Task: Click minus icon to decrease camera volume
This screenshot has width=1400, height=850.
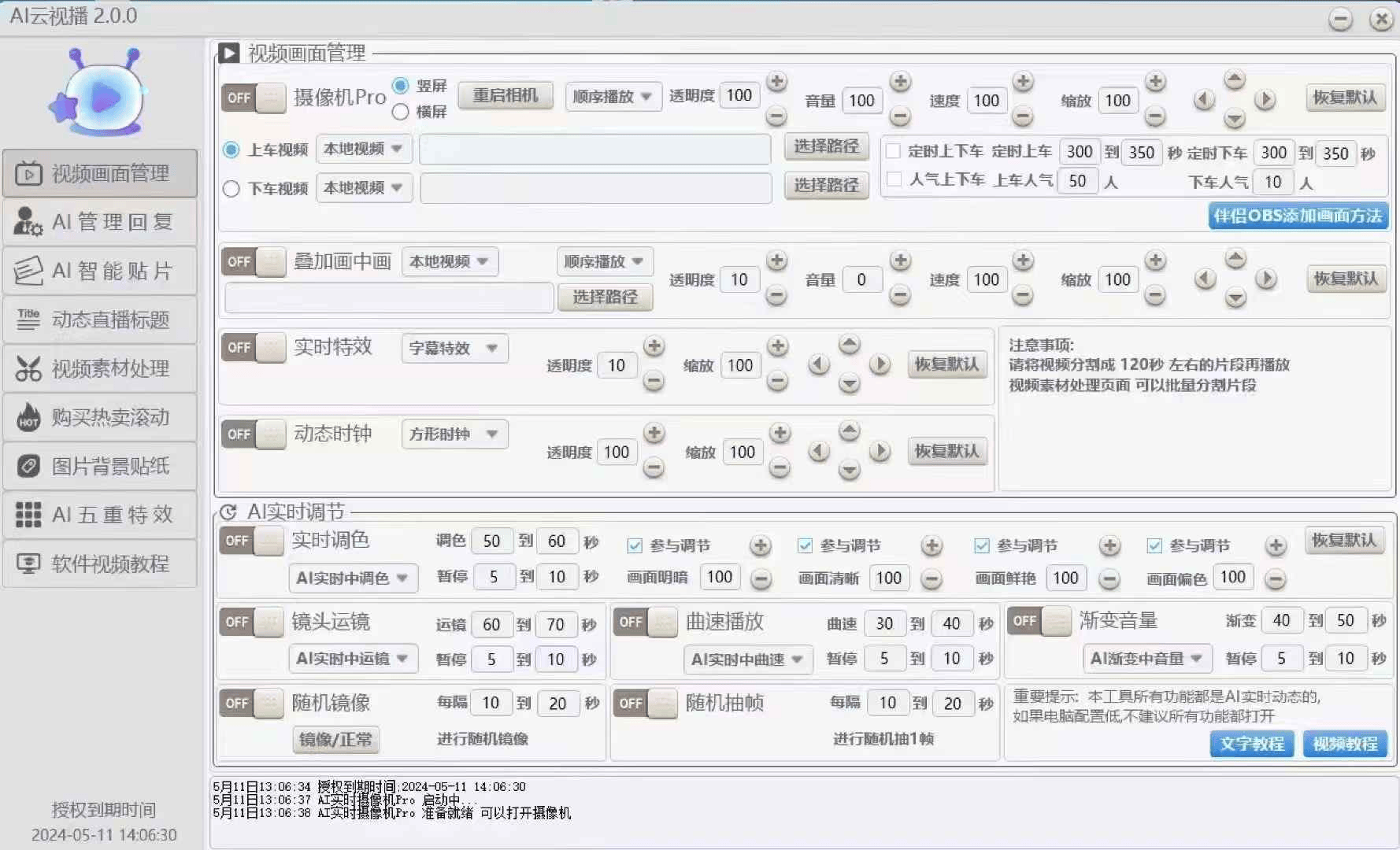Action: [x=900, y=117]
